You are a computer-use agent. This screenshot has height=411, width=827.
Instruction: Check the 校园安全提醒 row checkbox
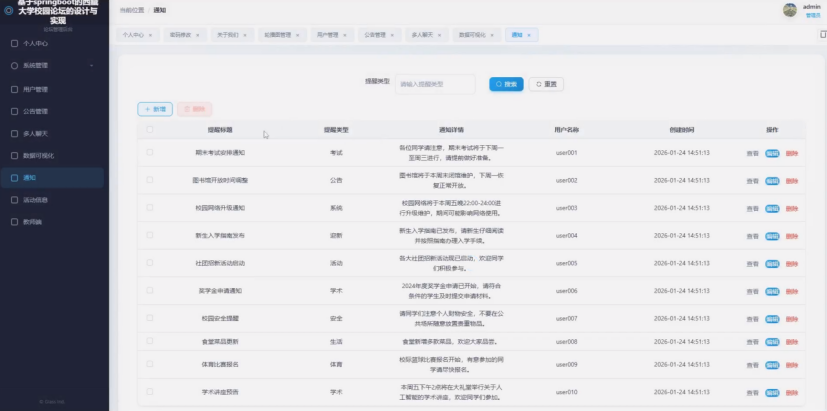tap(150, 318)
